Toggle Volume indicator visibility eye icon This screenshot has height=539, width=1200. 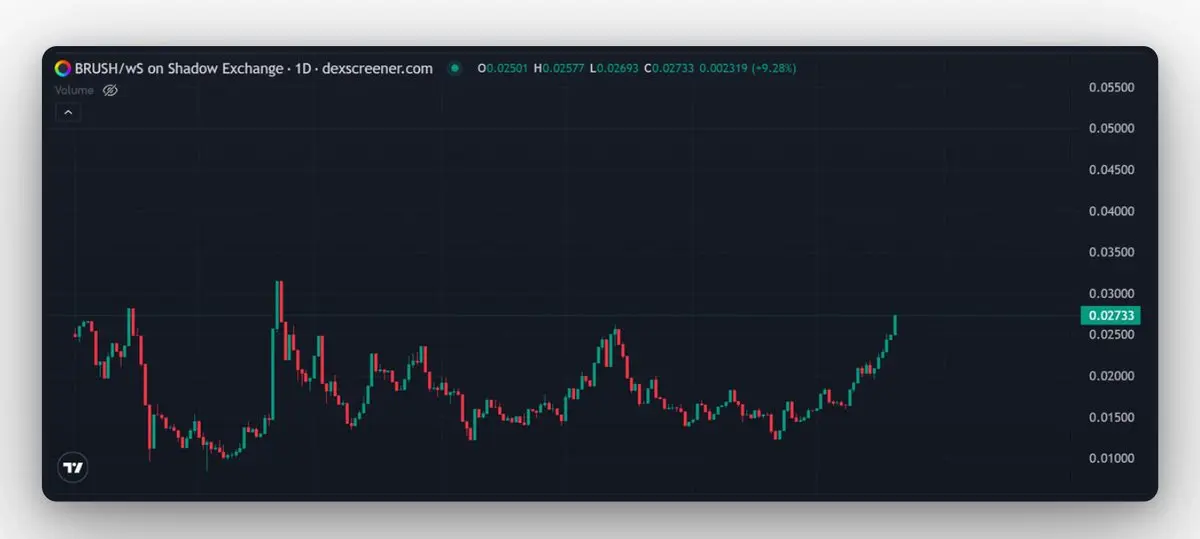click(111, 90)
